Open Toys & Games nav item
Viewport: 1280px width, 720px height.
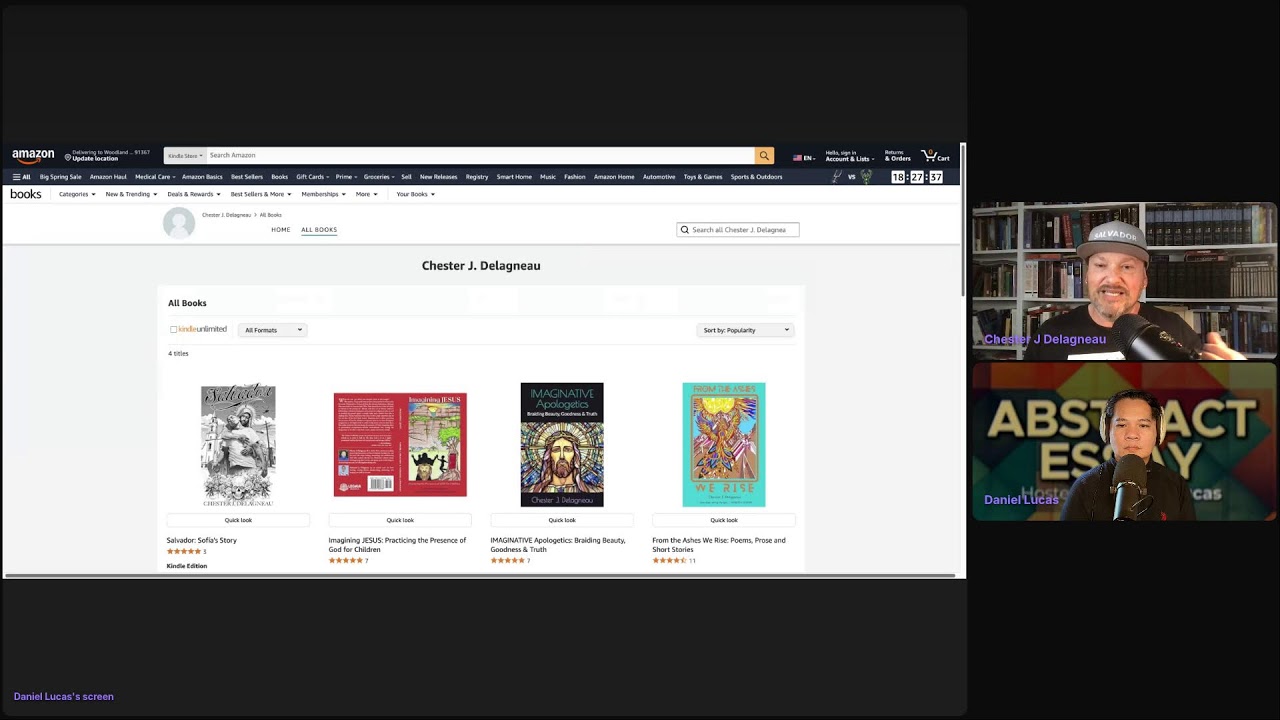coord(703,177)
